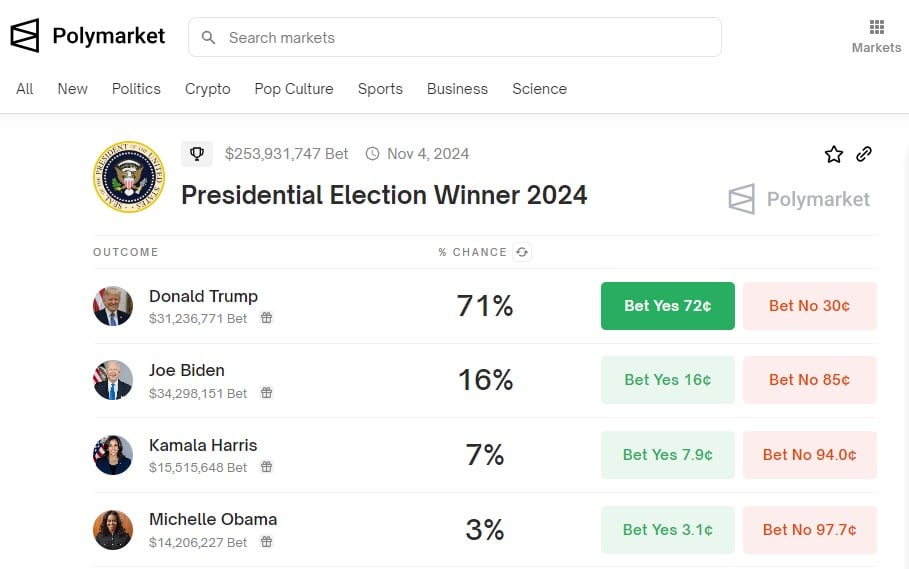Open the Donald Trump outcome name link
Image resolution: width=909 pixels, height=569 pixels.
203,296
